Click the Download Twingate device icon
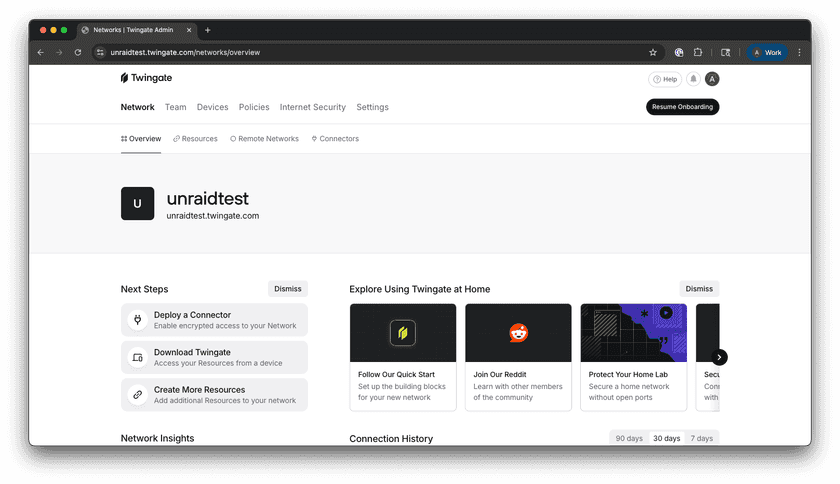The image size is (840, 484). 137,358
